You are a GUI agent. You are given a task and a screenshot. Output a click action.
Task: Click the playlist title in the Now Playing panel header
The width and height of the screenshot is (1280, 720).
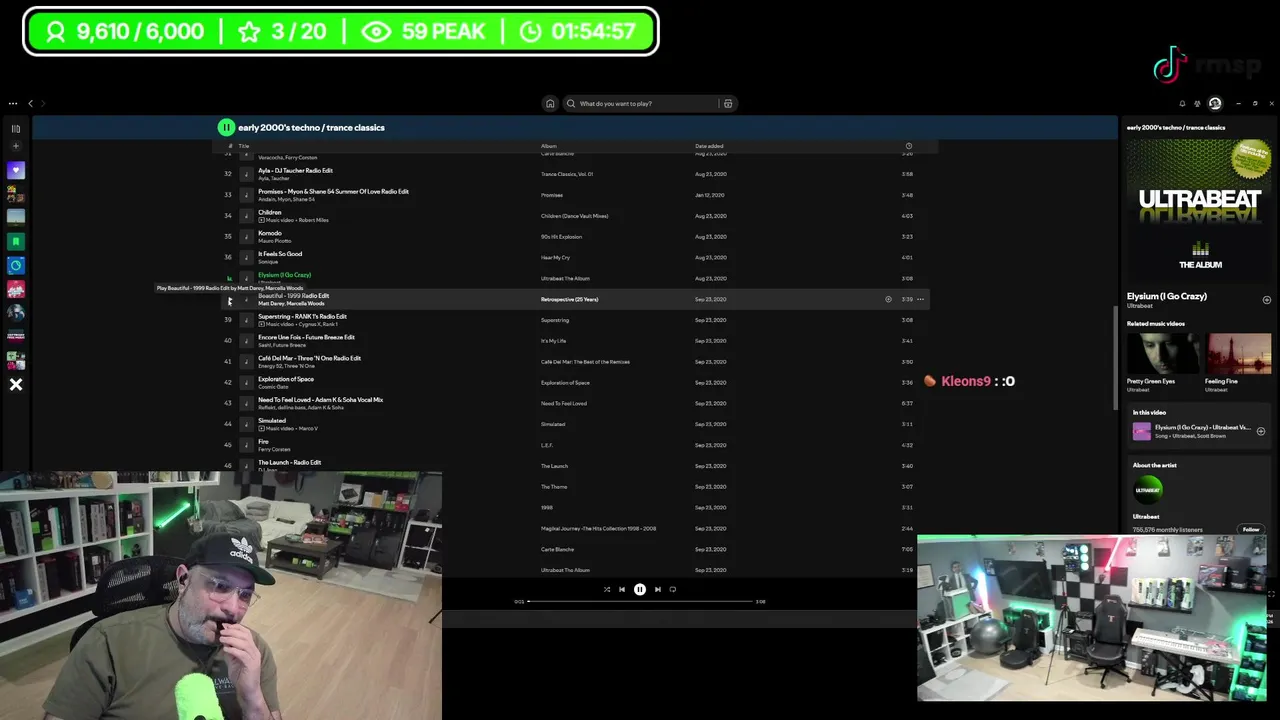1175,127
